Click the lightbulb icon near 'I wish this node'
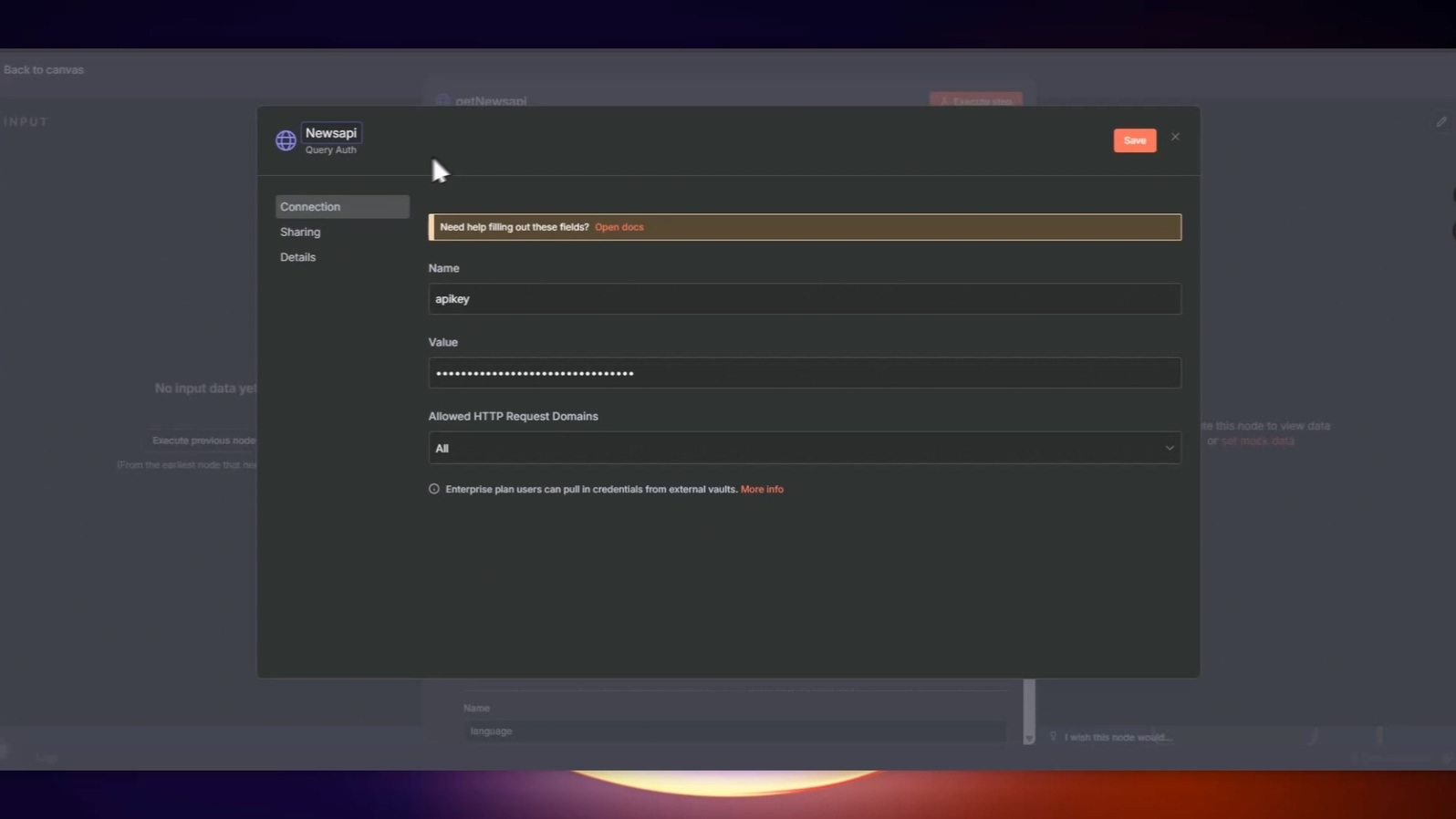Screen dimensions: 1456x819 coord(1053,736)
